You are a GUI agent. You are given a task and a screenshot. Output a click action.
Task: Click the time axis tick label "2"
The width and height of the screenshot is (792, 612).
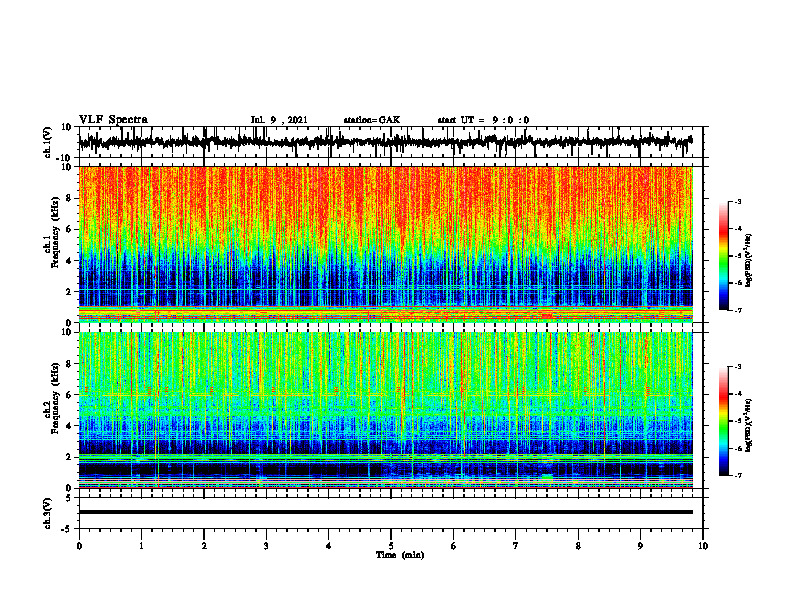[x=204, y=546]
